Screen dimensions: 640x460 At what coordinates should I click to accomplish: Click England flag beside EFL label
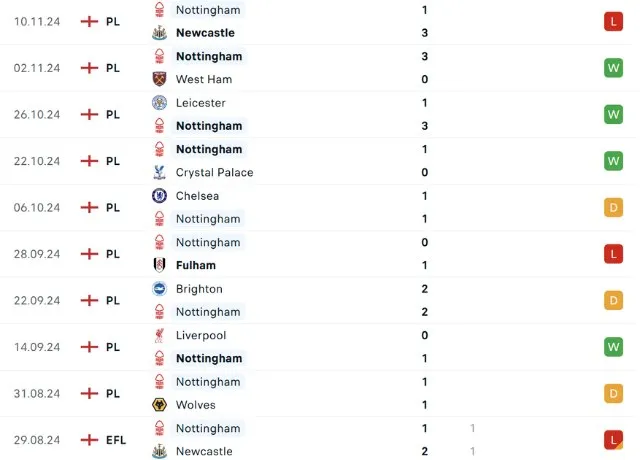click(89, 440)
